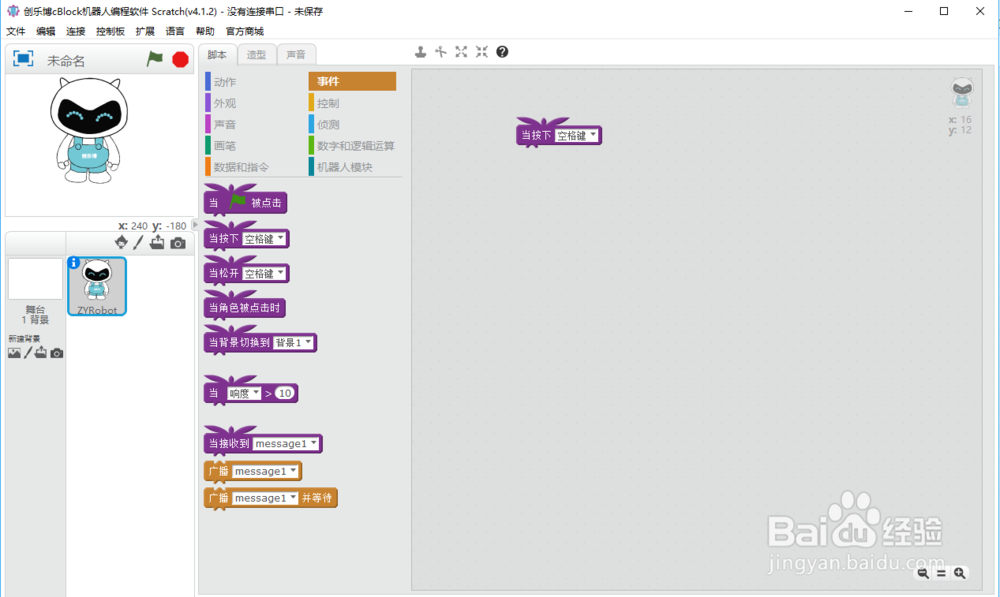Choose a new sprite from the library icon

(x=121, y=243)
